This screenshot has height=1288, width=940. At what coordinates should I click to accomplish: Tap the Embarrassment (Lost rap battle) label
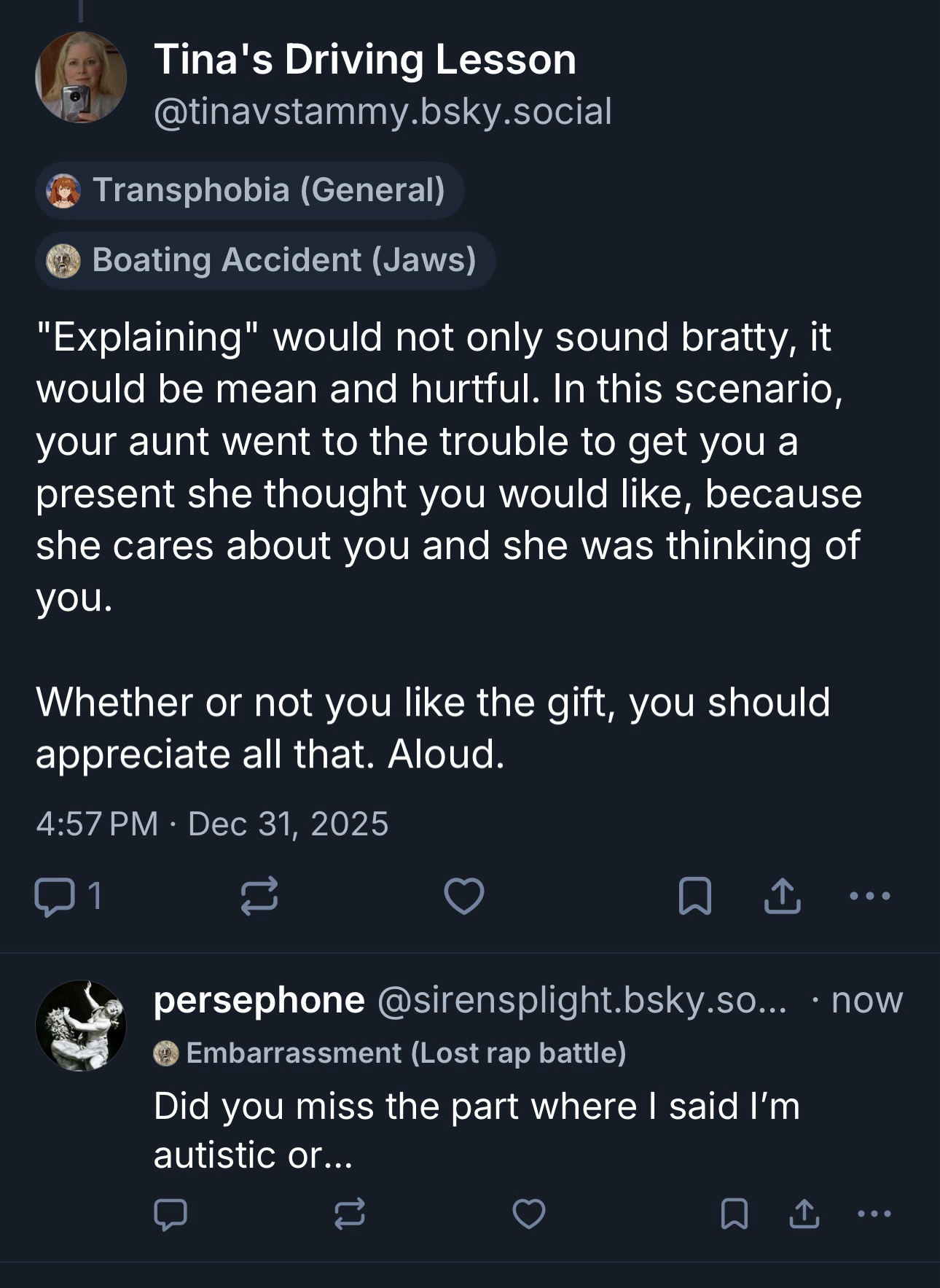click(x=390, y=1053)
